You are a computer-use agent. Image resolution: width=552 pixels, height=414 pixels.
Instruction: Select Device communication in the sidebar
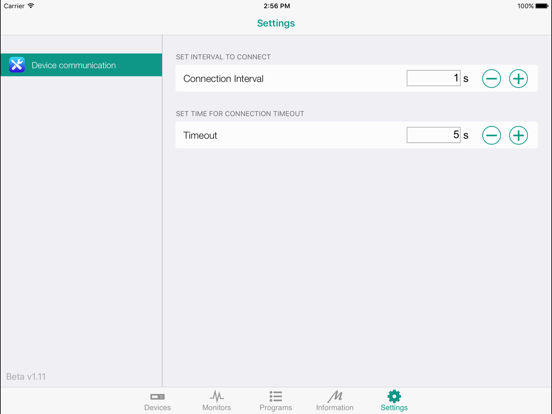click(x=81, y=65)
